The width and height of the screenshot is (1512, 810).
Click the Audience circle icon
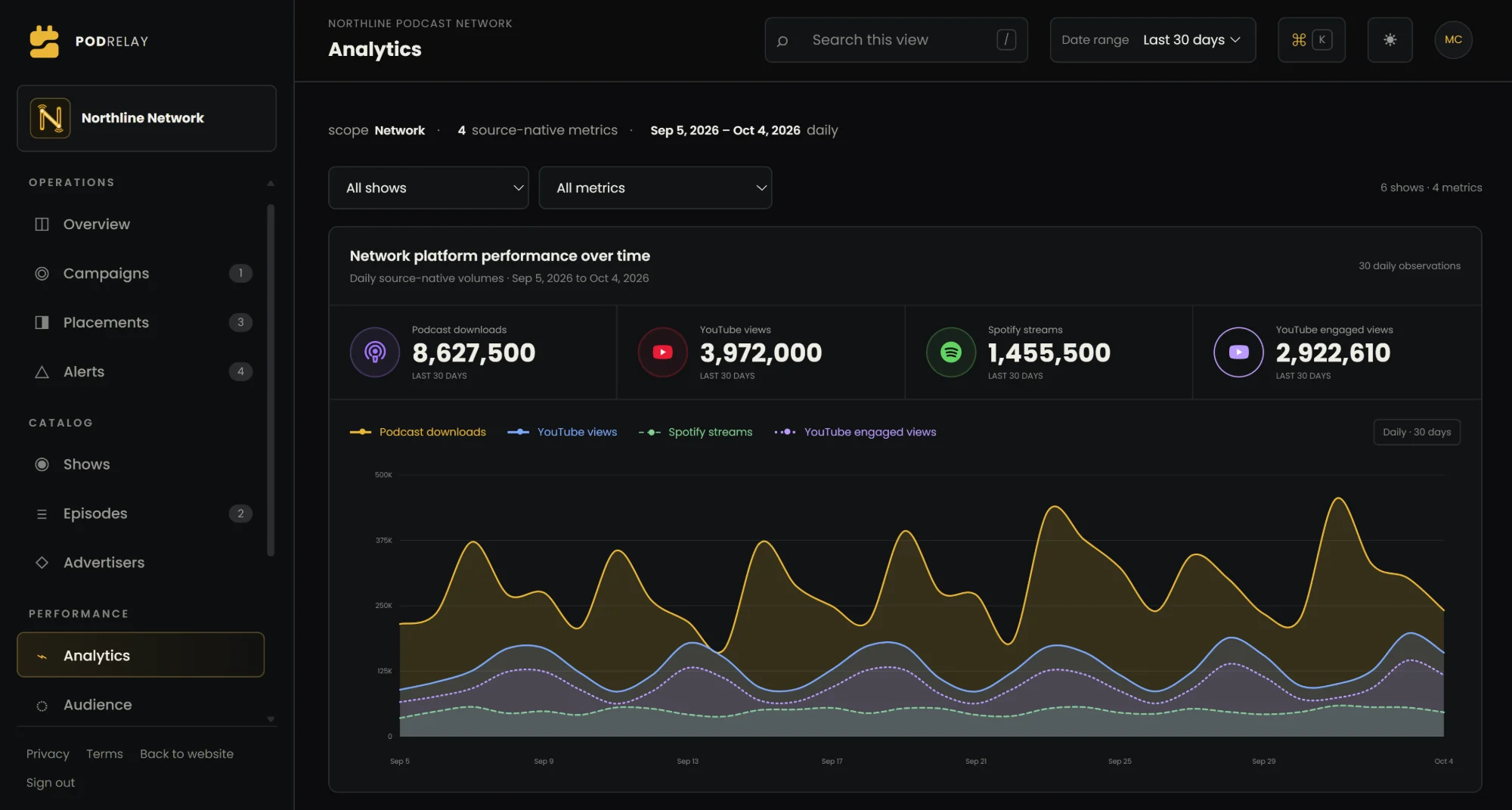point(42,706)
